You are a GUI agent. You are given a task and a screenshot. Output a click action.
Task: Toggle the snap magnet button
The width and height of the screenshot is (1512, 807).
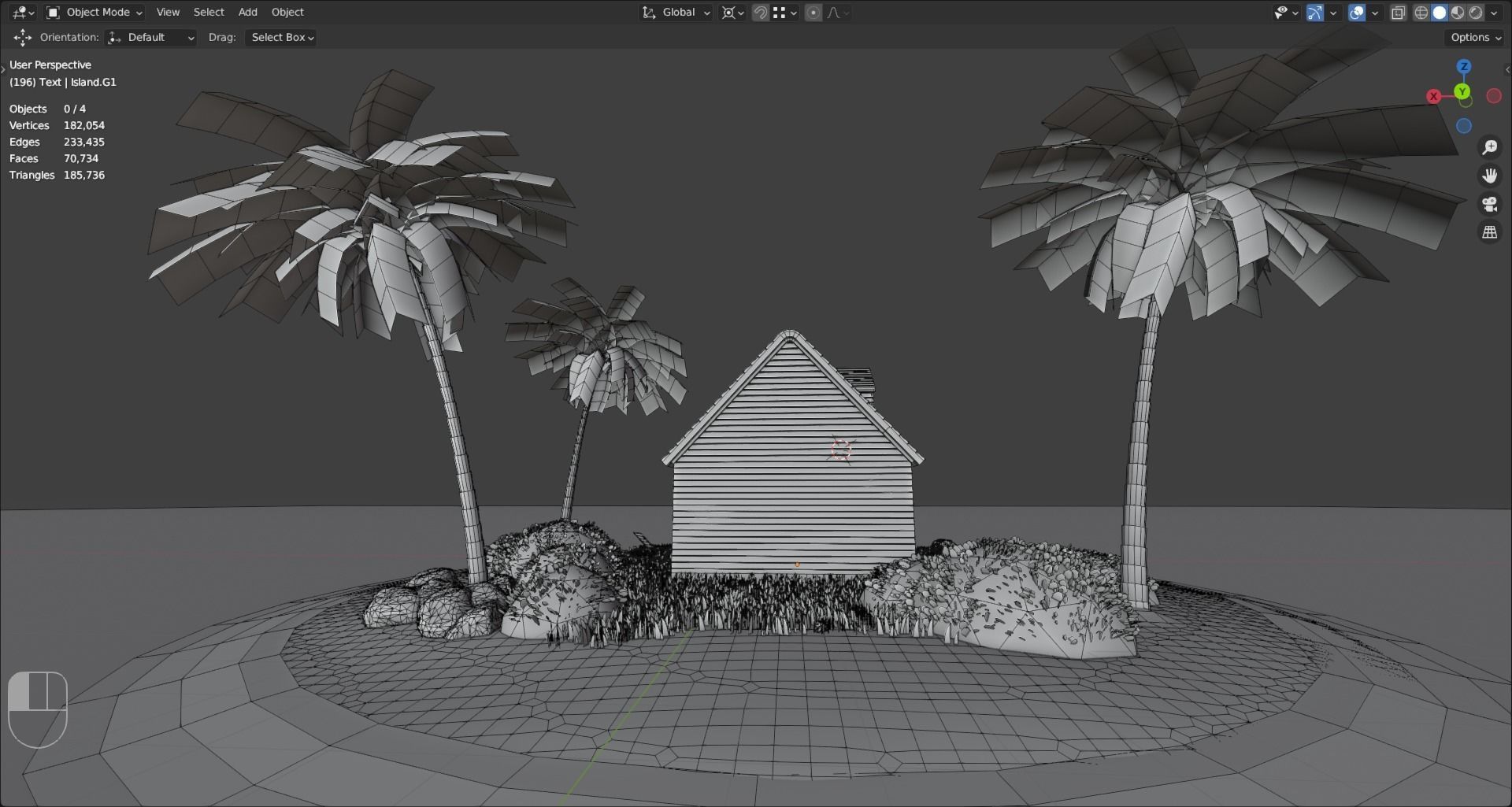[760, 12]
